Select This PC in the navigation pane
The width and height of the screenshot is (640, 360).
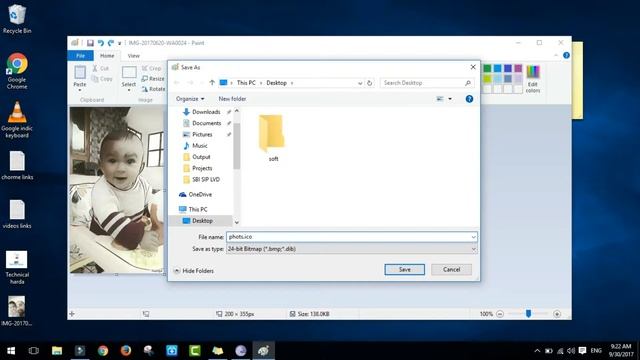coord(193,209)
